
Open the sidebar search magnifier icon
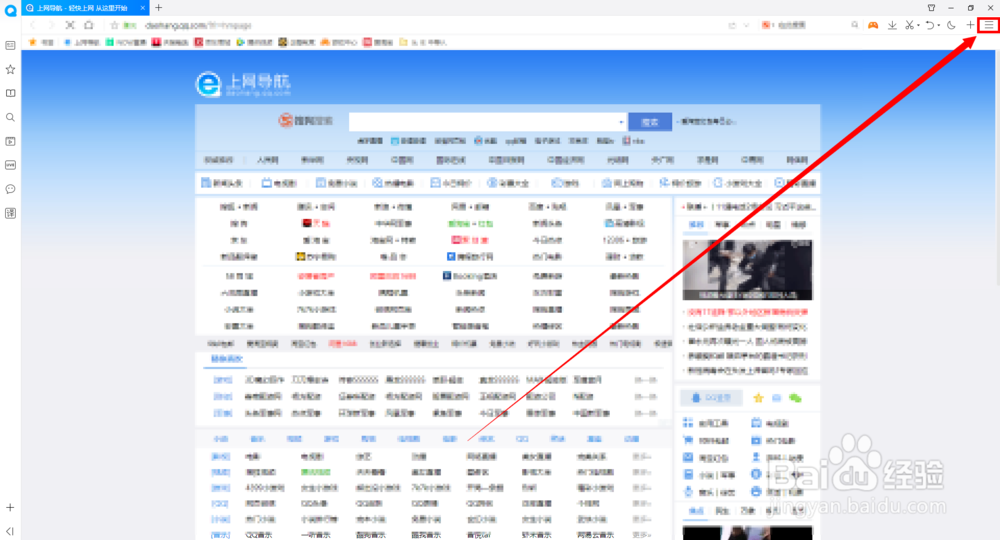(x=10, y=117)
